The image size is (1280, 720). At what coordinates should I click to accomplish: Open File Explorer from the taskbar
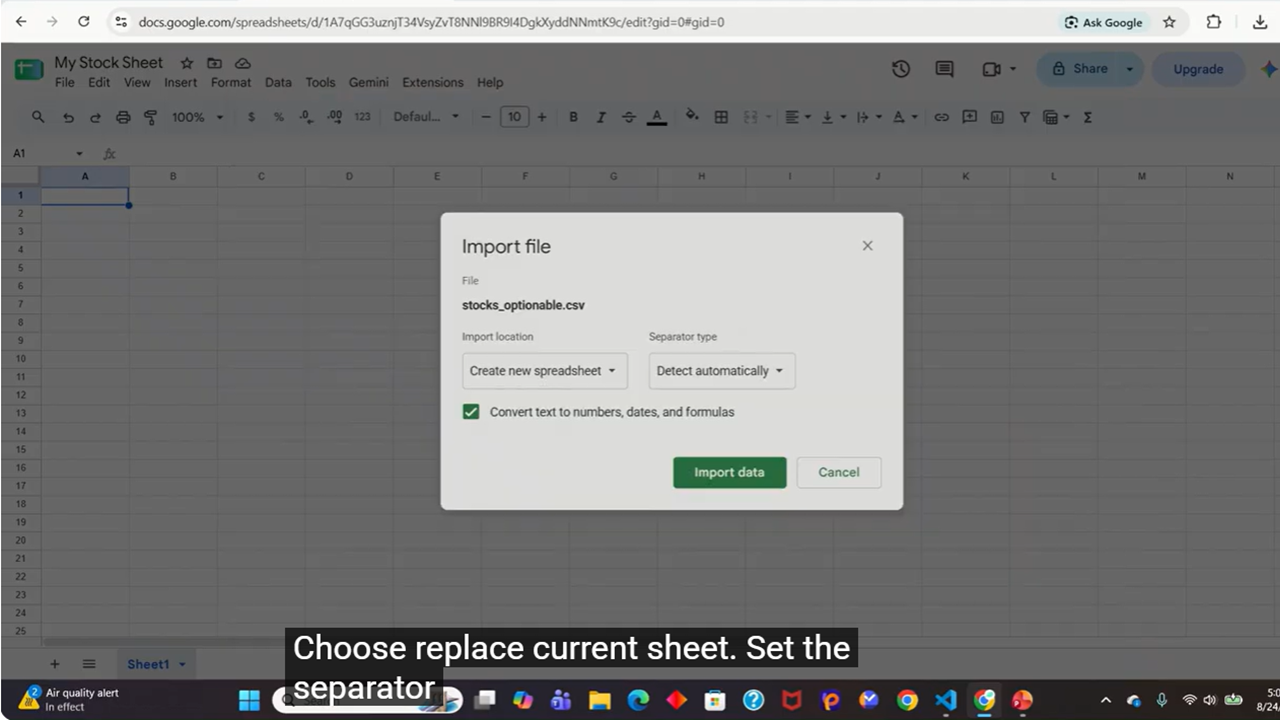tap(599, 700)
